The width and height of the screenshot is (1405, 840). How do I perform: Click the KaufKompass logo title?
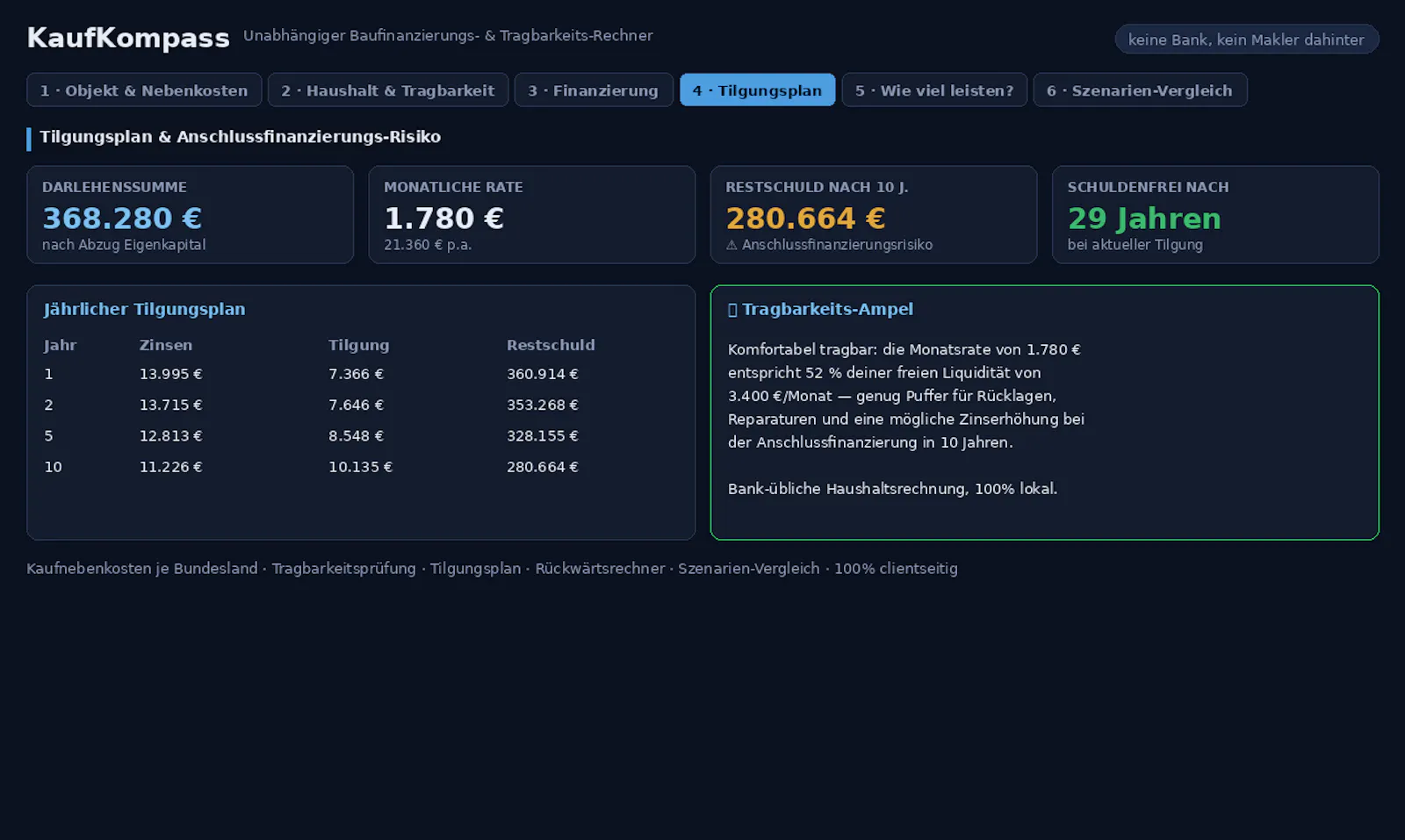pyautogui.click(x=128, y=38)
